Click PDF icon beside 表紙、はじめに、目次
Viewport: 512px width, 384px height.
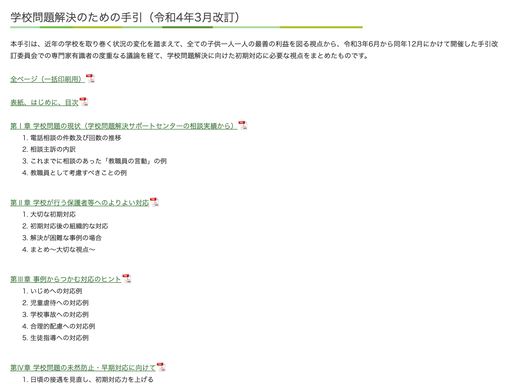click(84, 101)
